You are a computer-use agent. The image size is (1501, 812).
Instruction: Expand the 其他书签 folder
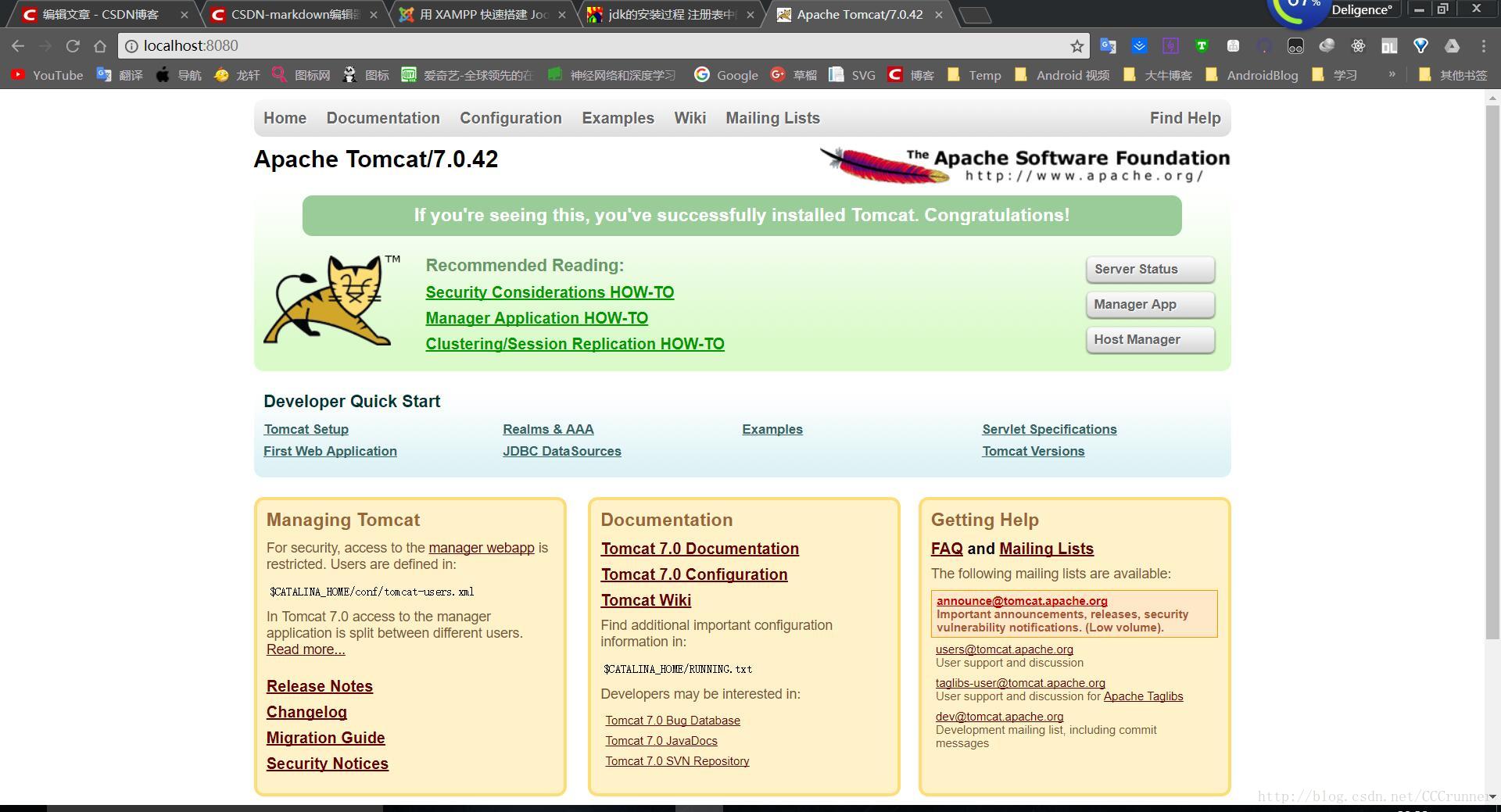click(x=1453, y=75)
